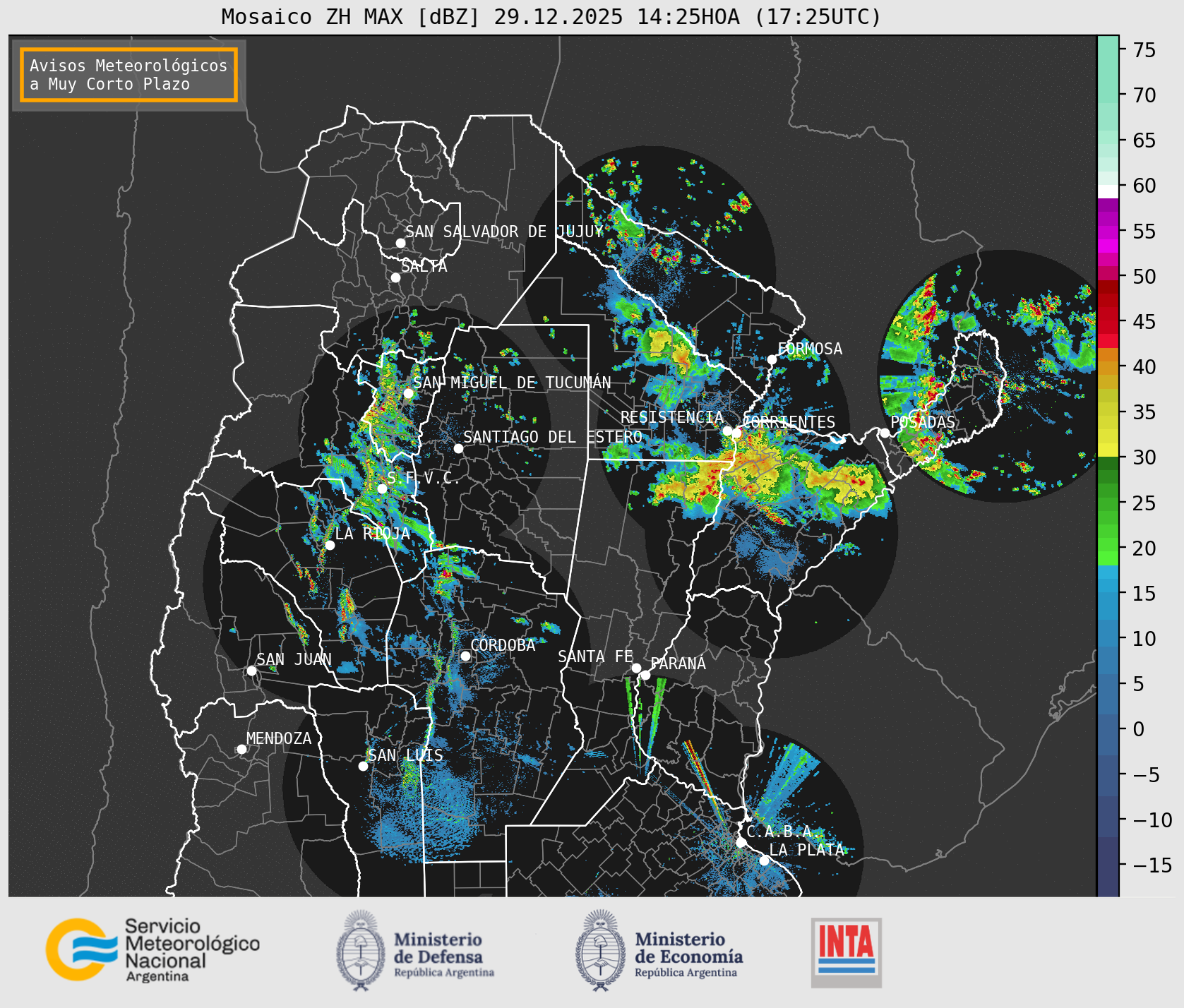Viewport: 1184px width, 1008px height.
Task: Click the FORMOSA map label
Action: (810, 349)
